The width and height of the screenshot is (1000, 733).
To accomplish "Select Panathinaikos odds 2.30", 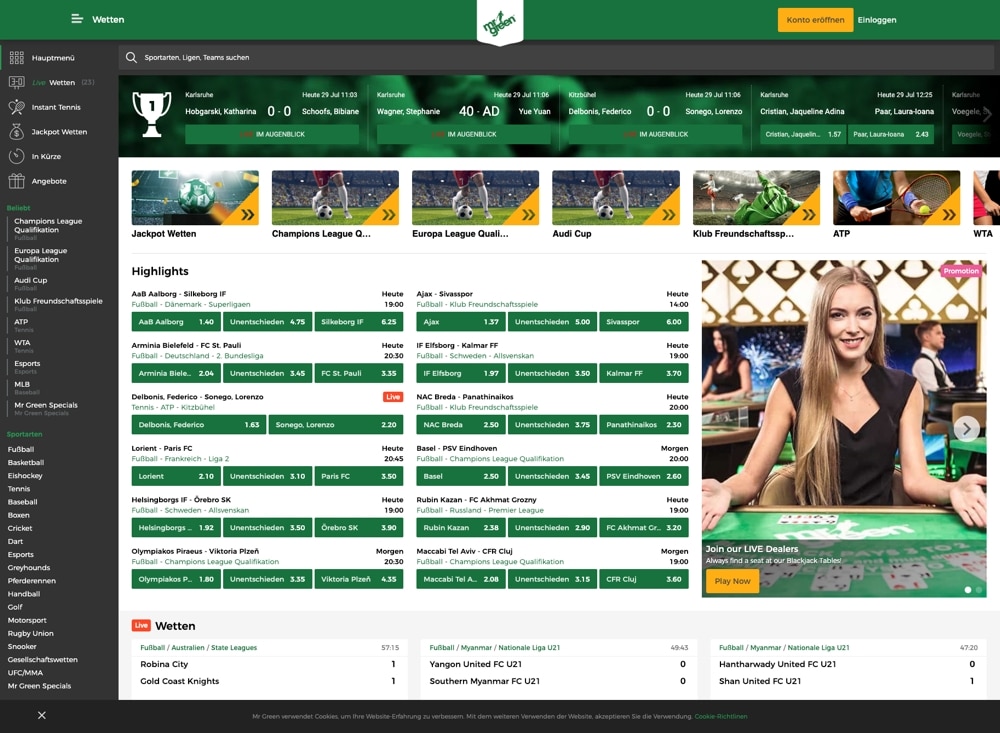I will (x=643, y=425).
